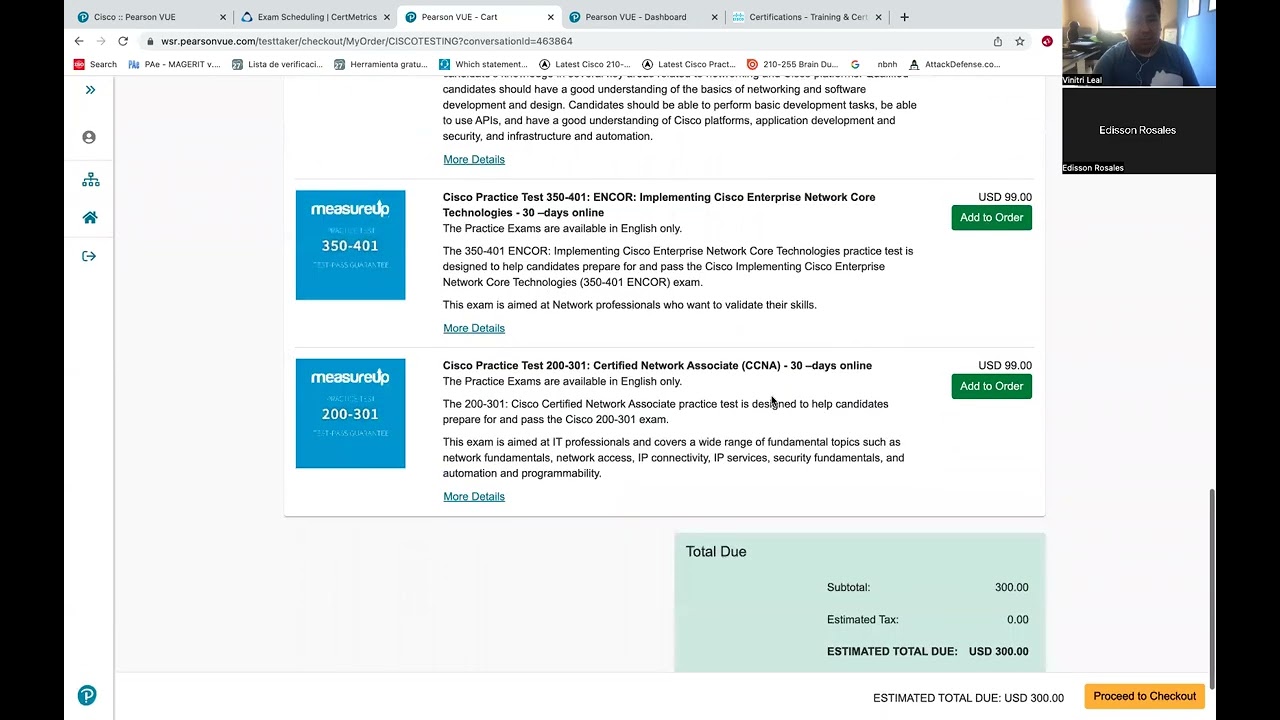Screen dimensions: 1280x720
Task: Click the sign out icon in sidebar
Action: click(89, 256)
